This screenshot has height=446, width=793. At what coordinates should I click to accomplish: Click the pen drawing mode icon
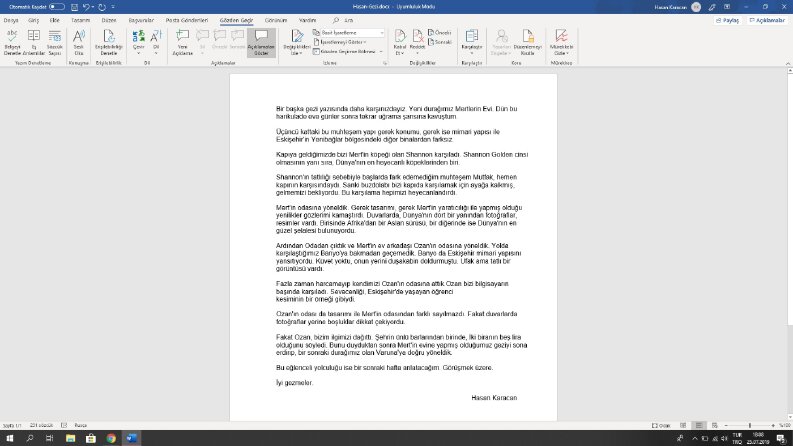712,7
